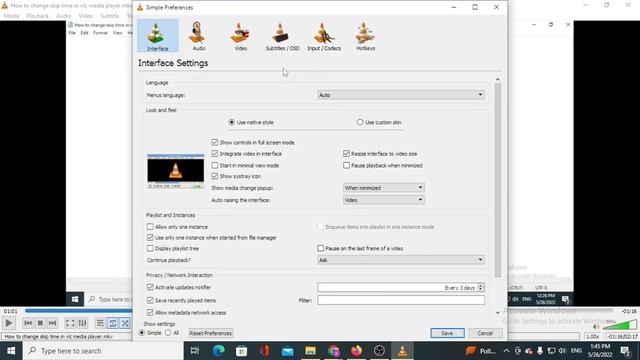The image size is (640, 360).
Task: Open File Explorer from the taskbar
Action: tap(311, 351)
